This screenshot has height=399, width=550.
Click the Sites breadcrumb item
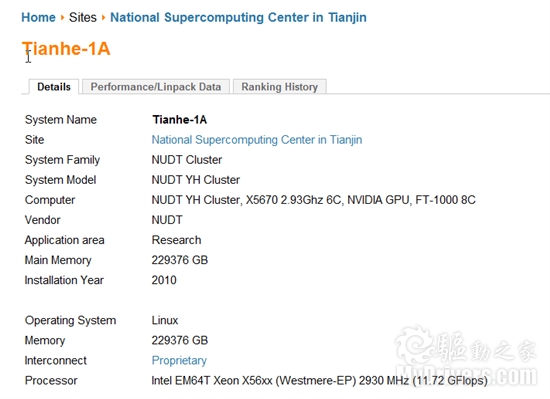point(82,17)
